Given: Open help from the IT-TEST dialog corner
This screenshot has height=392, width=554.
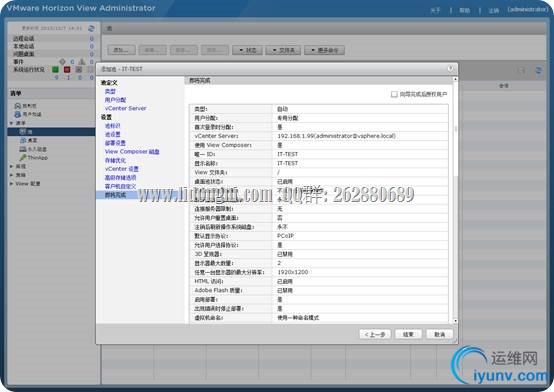Looking at the screenshot, I should (450, 69).
